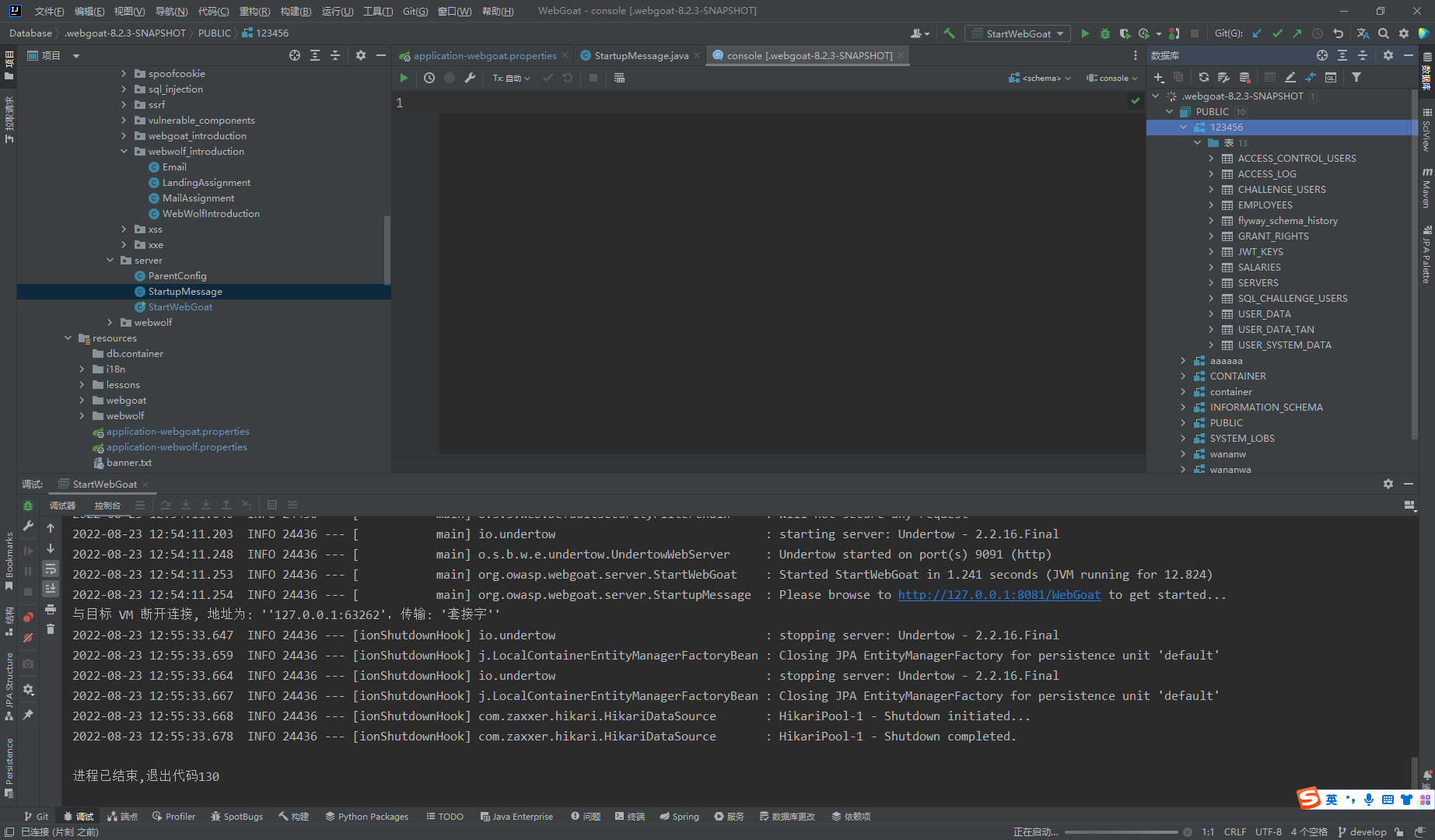Screen dimensions: 1435x840
Task: Open the Python Packages tool tab
Action: [366, 817]
